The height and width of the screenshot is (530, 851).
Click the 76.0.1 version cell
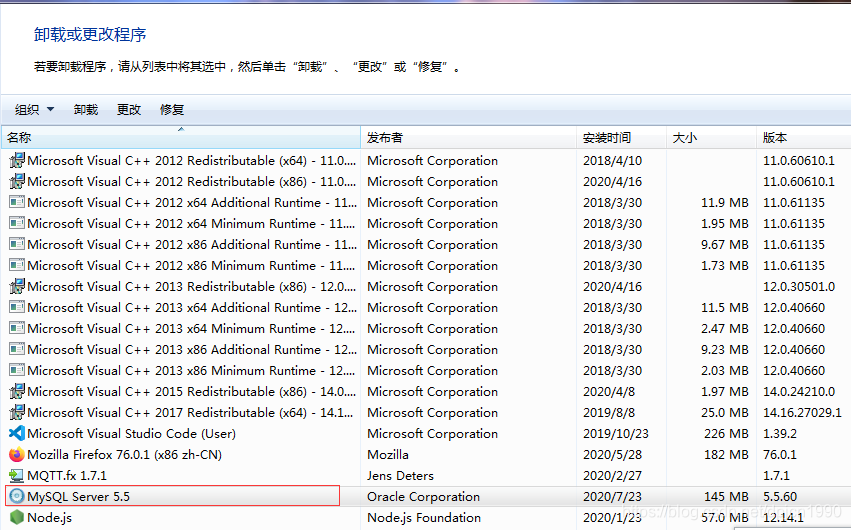(780, 455)
